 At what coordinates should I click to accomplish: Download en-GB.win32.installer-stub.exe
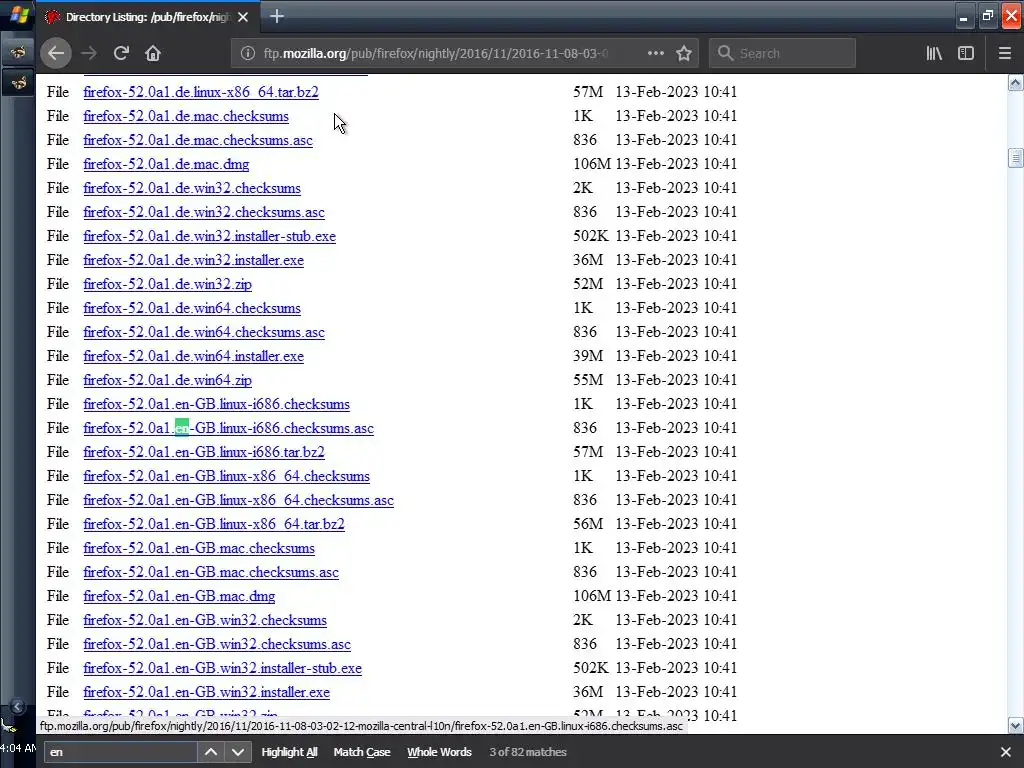pos(223,668)
